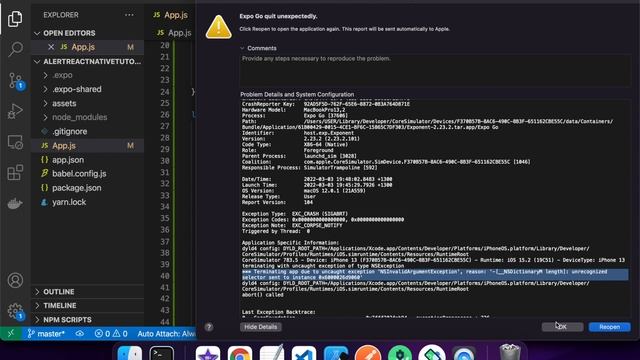Open the Manage gear settings icon
The height and width of the screenshot is (360, 640).
coord(16,311)
